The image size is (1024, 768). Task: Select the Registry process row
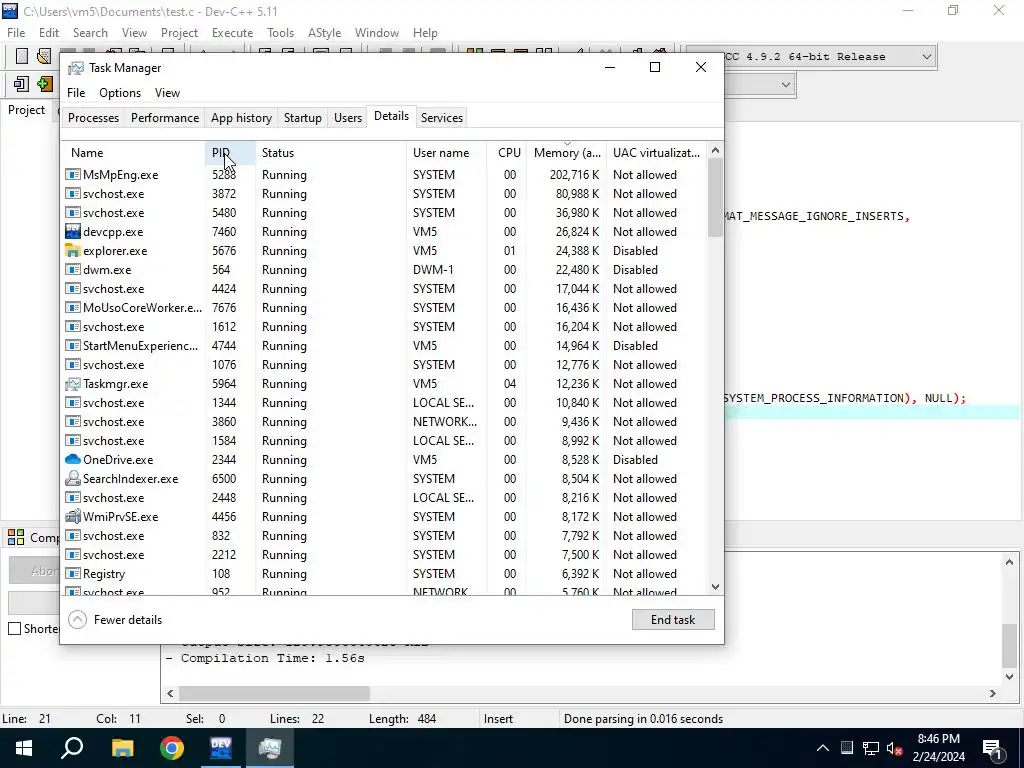pyautogui.click(x=385, y=574)
